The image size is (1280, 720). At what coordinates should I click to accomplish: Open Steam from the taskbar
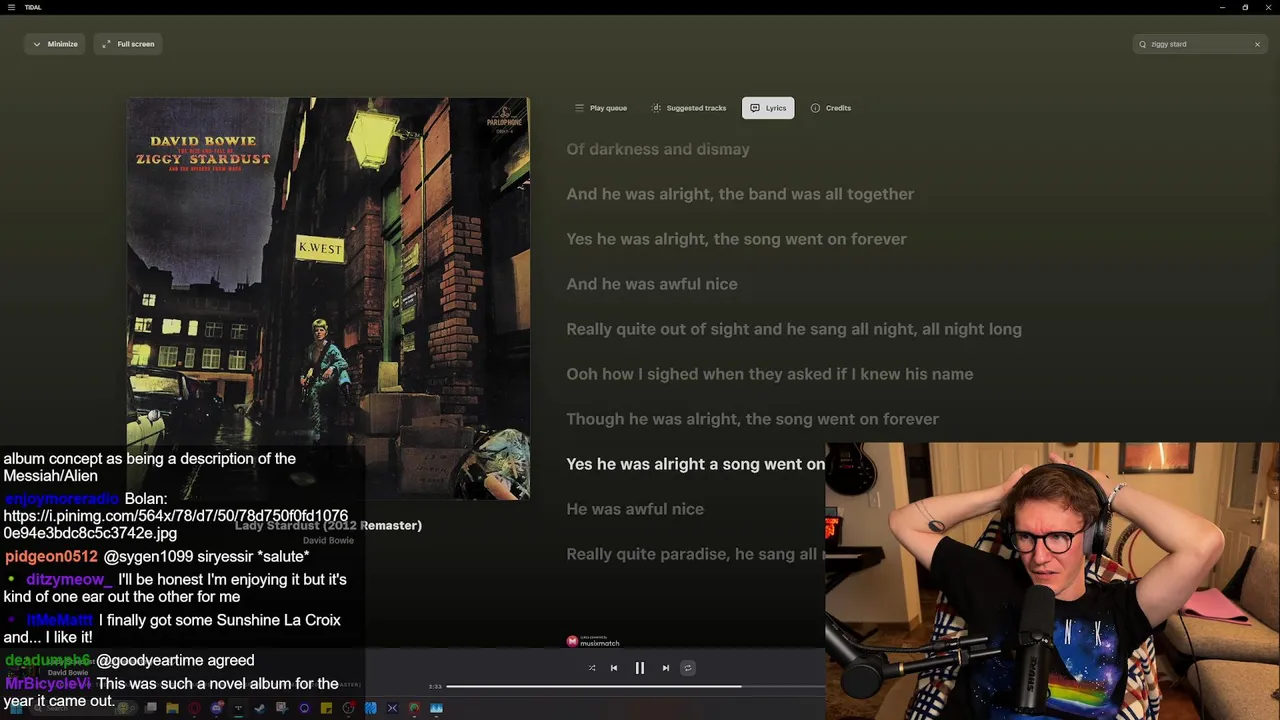pyautogui.click(x=260, y=708)
